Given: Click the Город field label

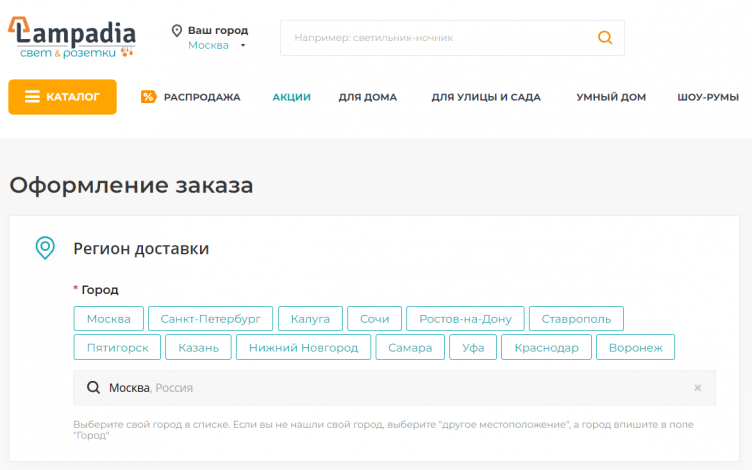Looking at the screenshot, I should click(x=100, y=290).
